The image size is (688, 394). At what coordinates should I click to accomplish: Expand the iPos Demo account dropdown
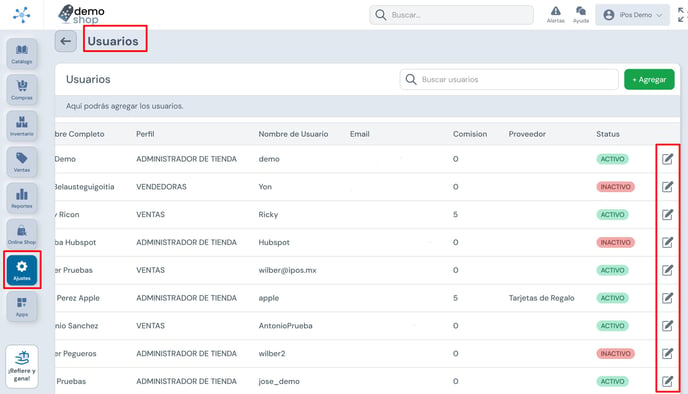click(632, 15)
